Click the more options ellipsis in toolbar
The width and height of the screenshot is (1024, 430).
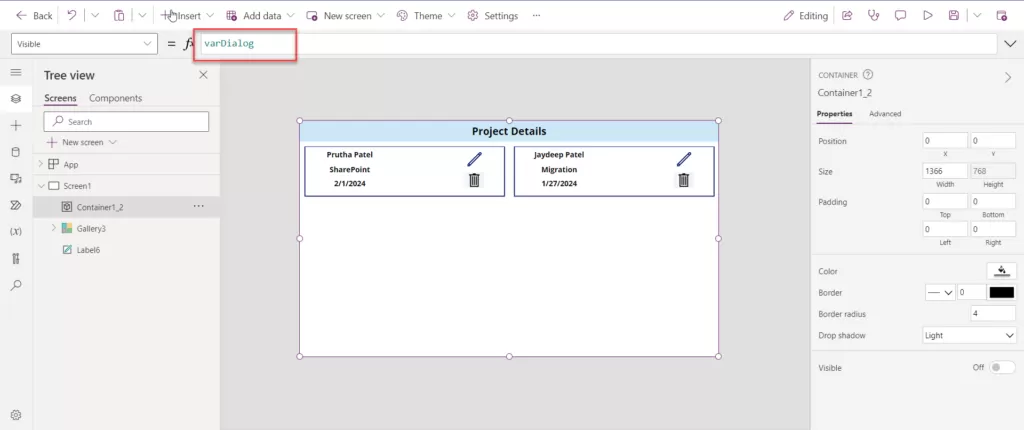(x=536, y=16)
